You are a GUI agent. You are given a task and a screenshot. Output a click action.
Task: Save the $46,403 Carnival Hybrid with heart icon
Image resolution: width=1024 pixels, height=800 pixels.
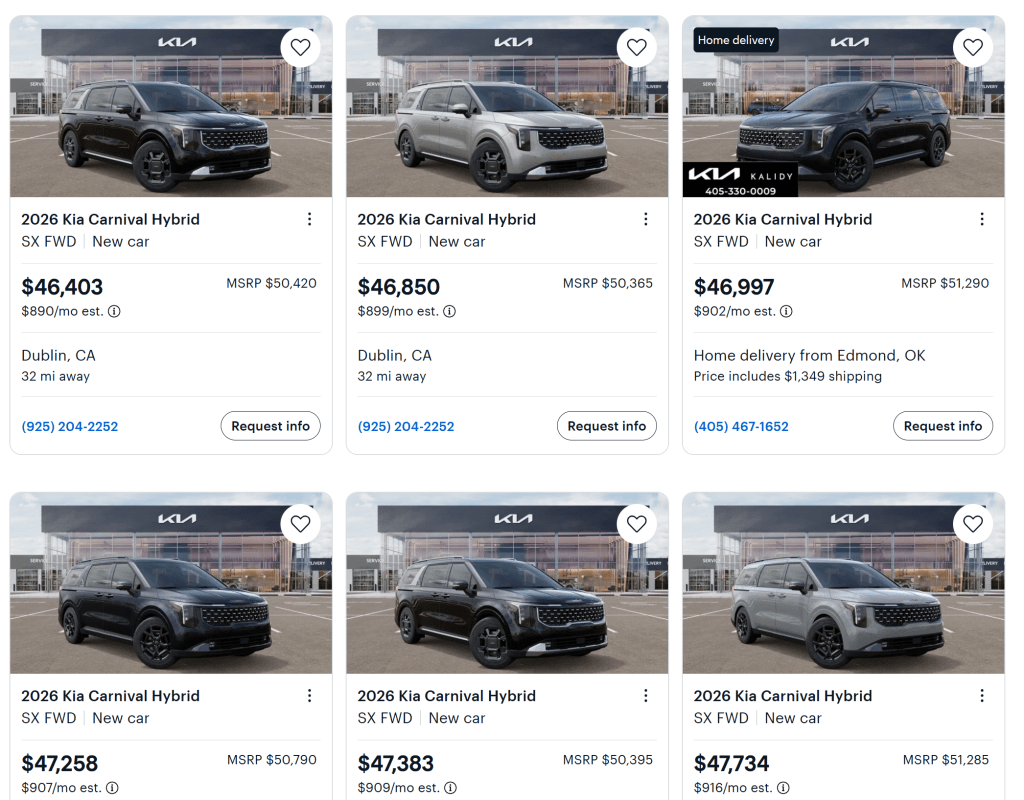click(300, 47)
